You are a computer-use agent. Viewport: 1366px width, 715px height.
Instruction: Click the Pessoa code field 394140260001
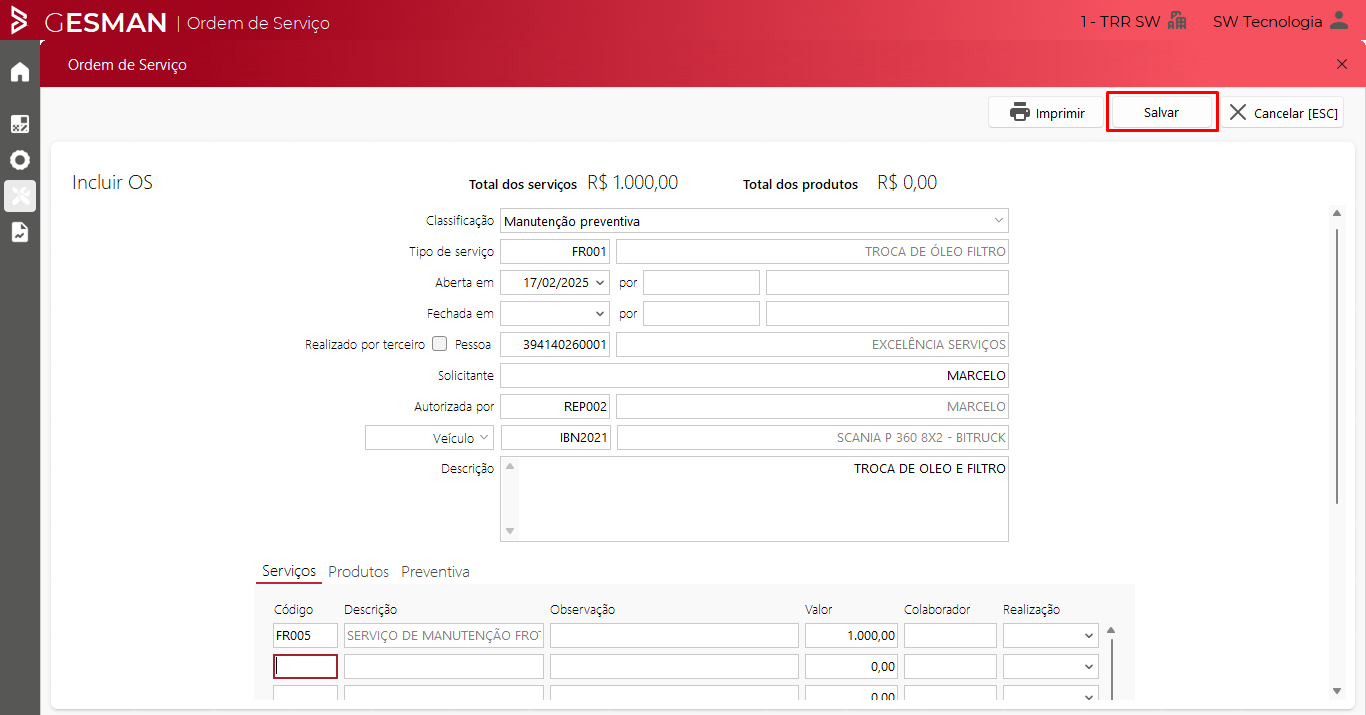pos(555,345)
